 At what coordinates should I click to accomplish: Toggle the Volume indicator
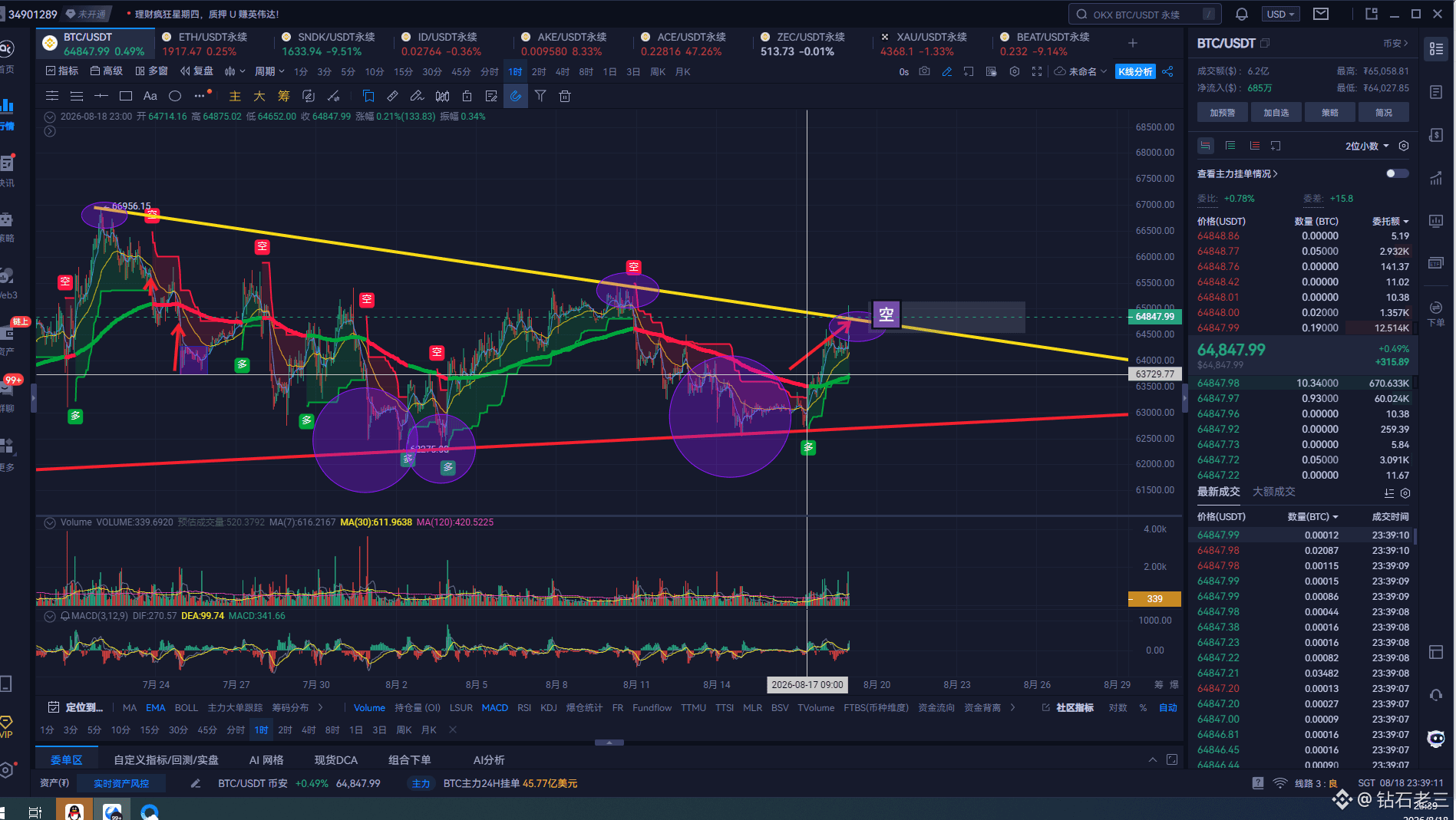[x=369, y=707]
